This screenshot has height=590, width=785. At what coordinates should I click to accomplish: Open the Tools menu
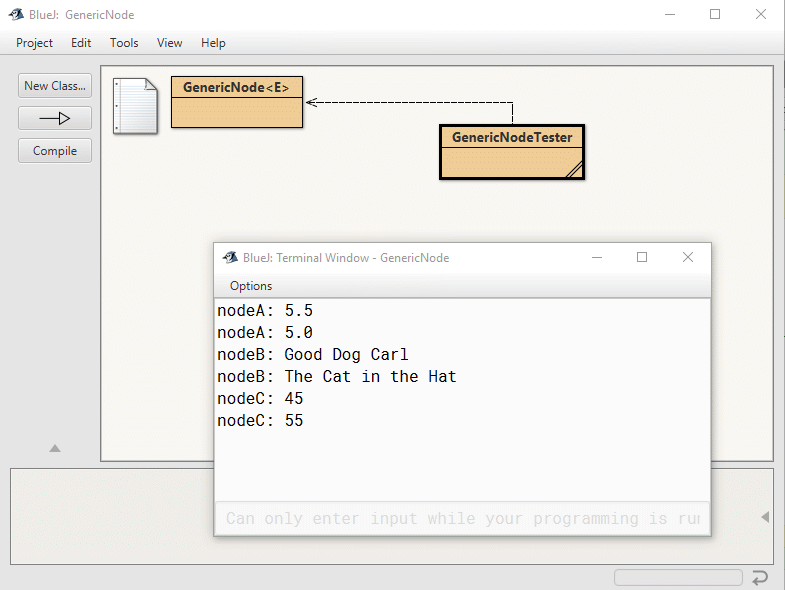pos(124,43)
